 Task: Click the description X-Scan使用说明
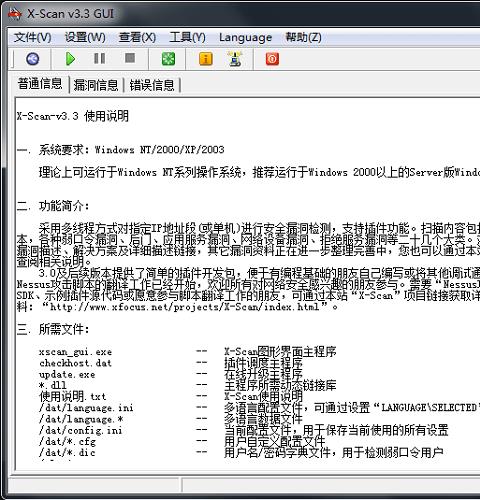click(x=263, y=396)
